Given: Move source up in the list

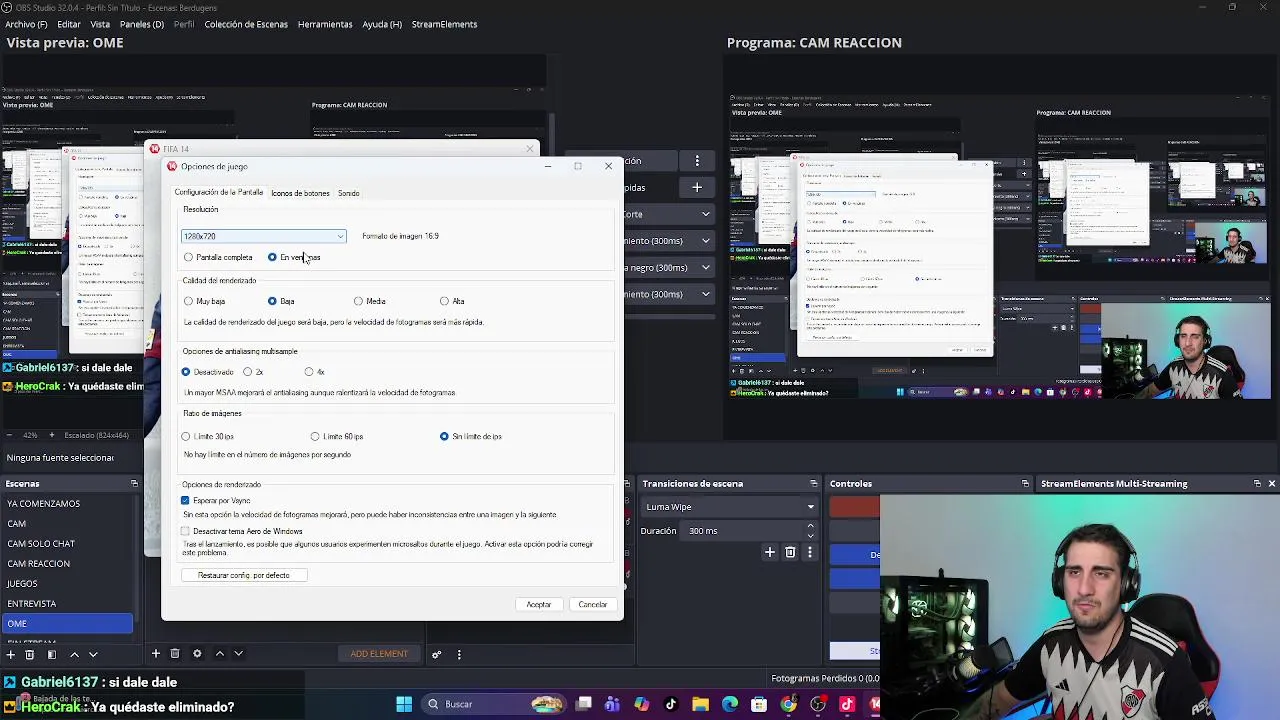Looking at the screenshot, I should click(x=220, y=654).
